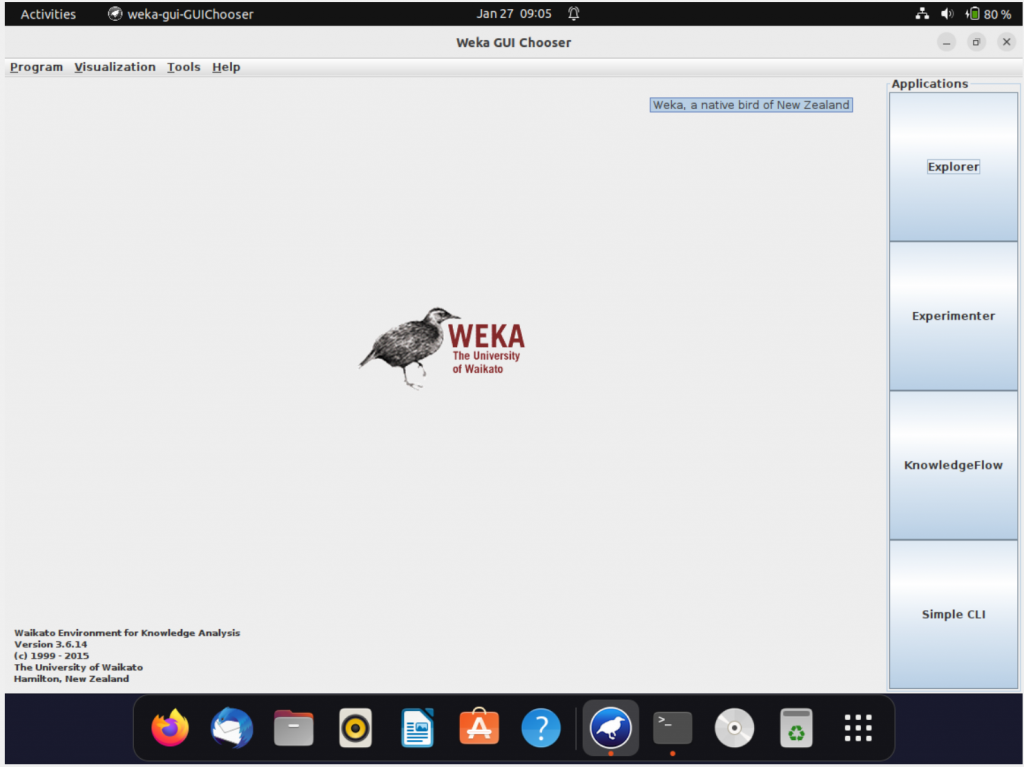
Task: Launch Rhythmbox music player from dock
Action: pos(355,727)
